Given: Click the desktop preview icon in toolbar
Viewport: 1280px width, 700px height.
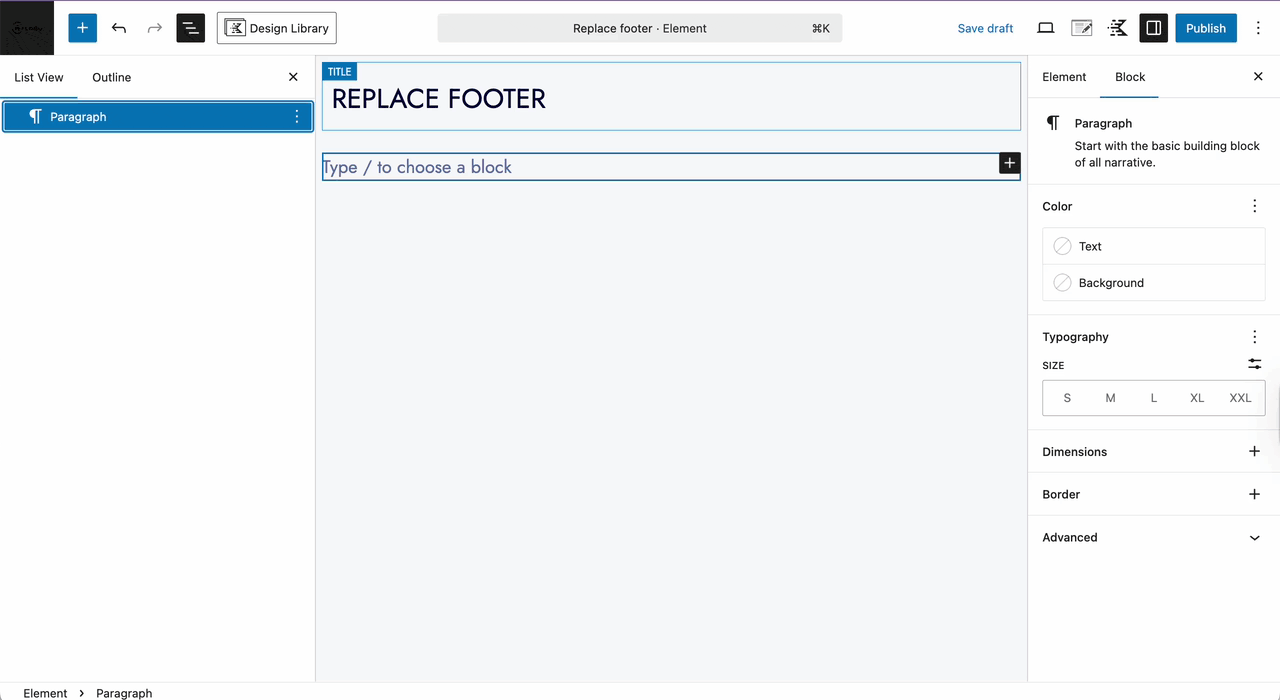Looking at the screenshot, I should (x=1045, y=28).
